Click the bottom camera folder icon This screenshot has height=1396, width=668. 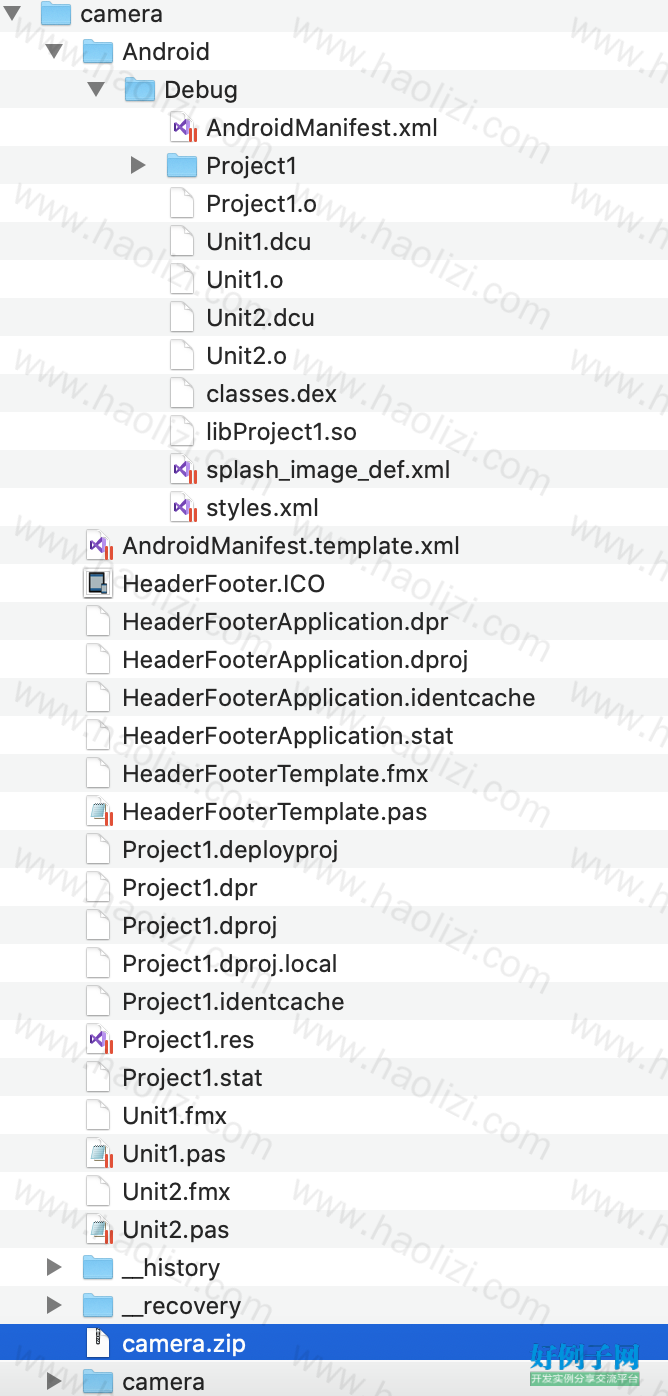point(97,1381)
